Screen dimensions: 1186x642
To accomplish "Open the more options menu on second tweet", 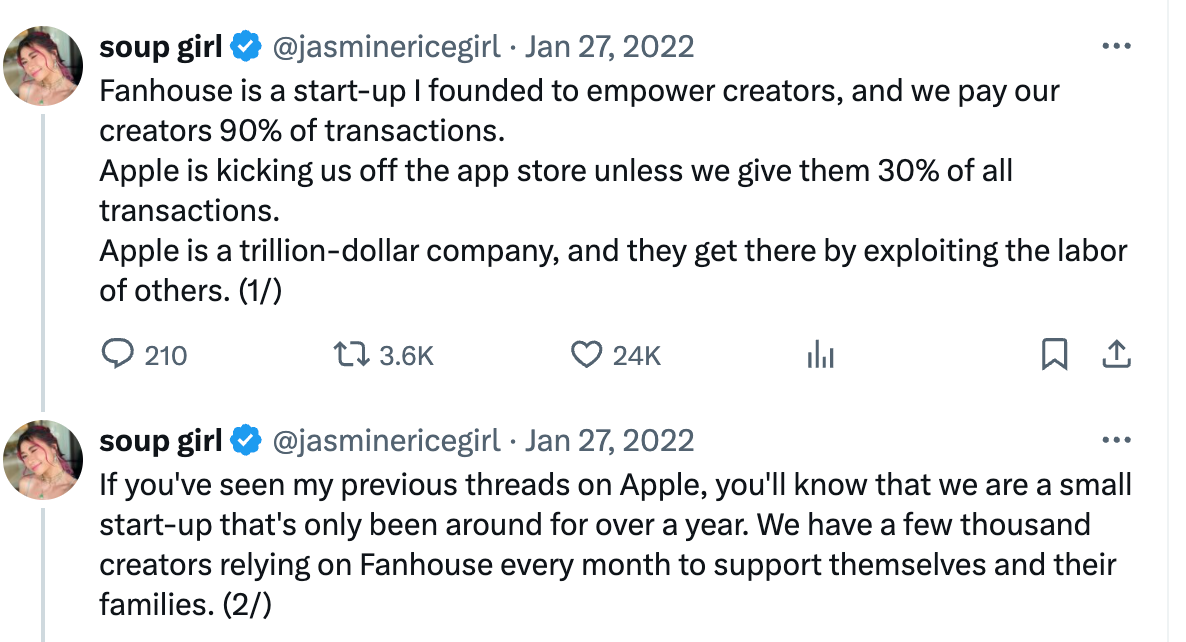I will [1117, 440].
